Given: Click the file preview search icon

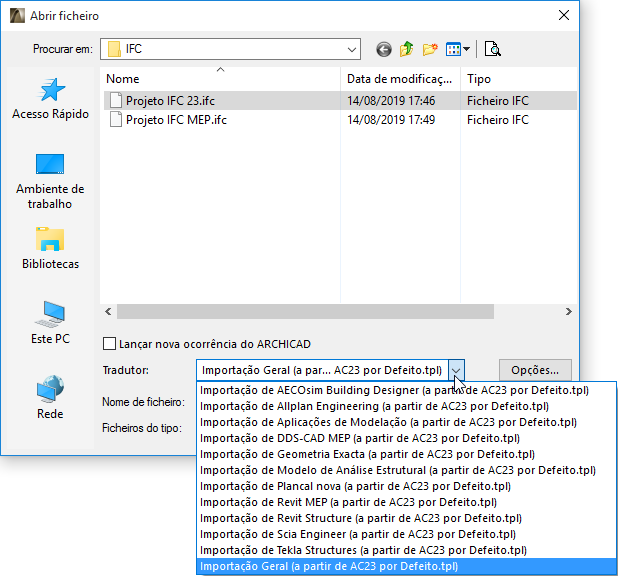Looking at the screenshot, I should coord(492,49).
